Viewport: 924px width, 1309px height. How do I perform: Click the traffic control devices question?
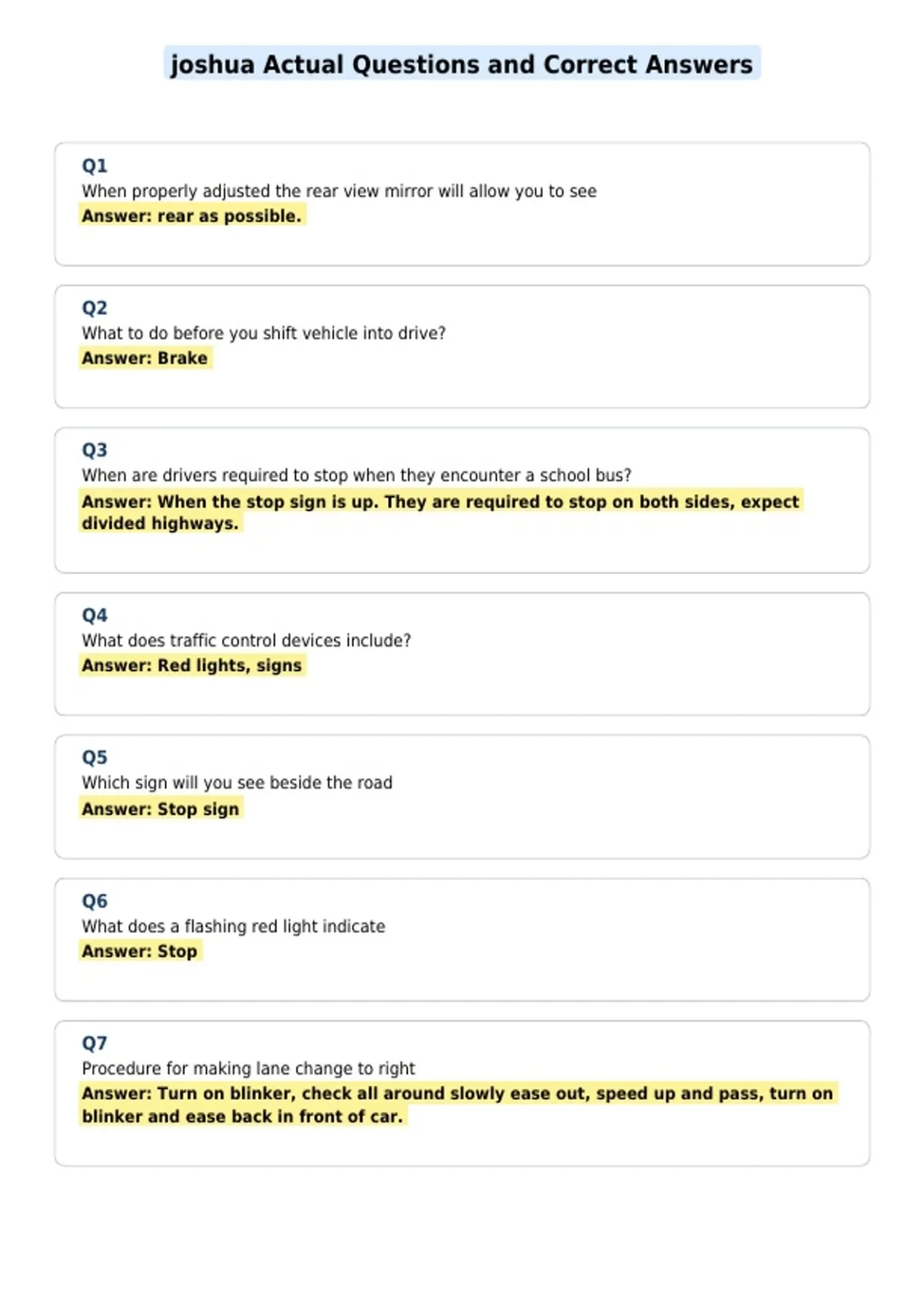[246, 641]
